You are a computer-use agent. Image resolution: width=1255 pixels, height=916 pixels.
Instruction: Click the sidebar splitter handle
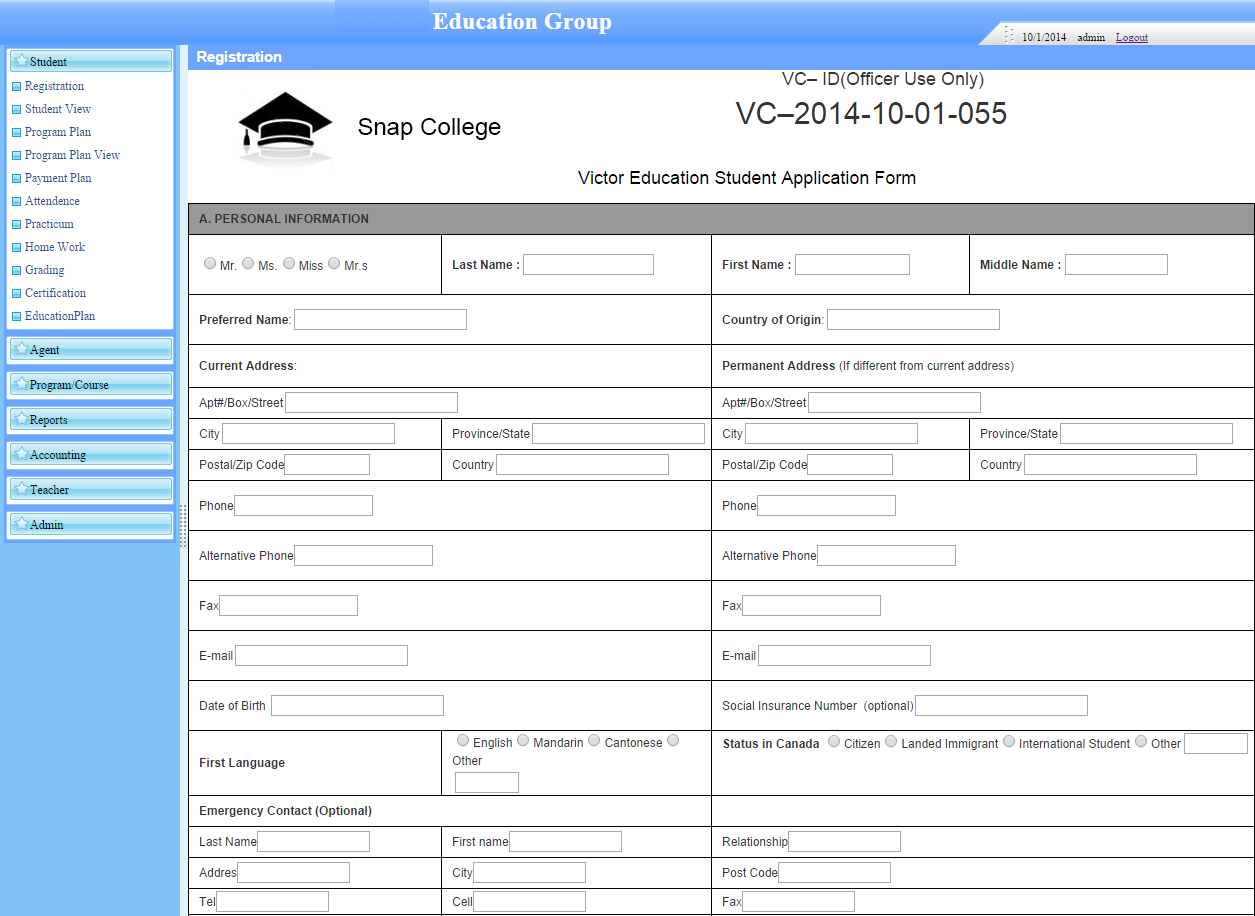click(183, 526)
